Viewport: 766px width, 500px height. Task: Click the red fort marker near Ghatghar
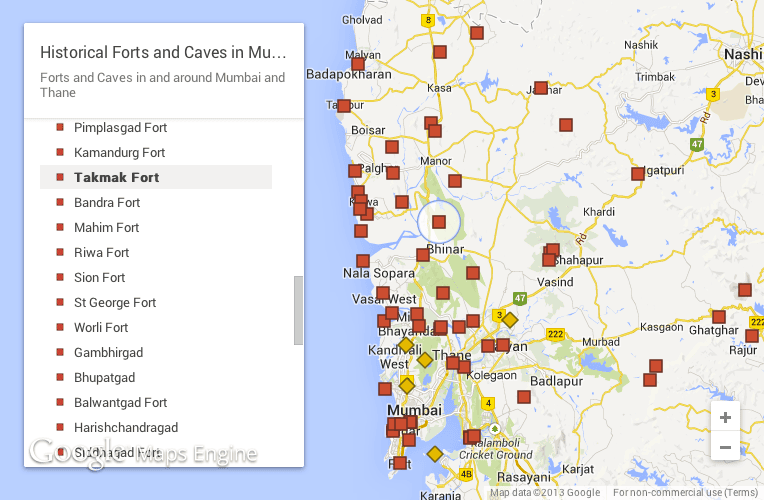click(x=718, y=317)
